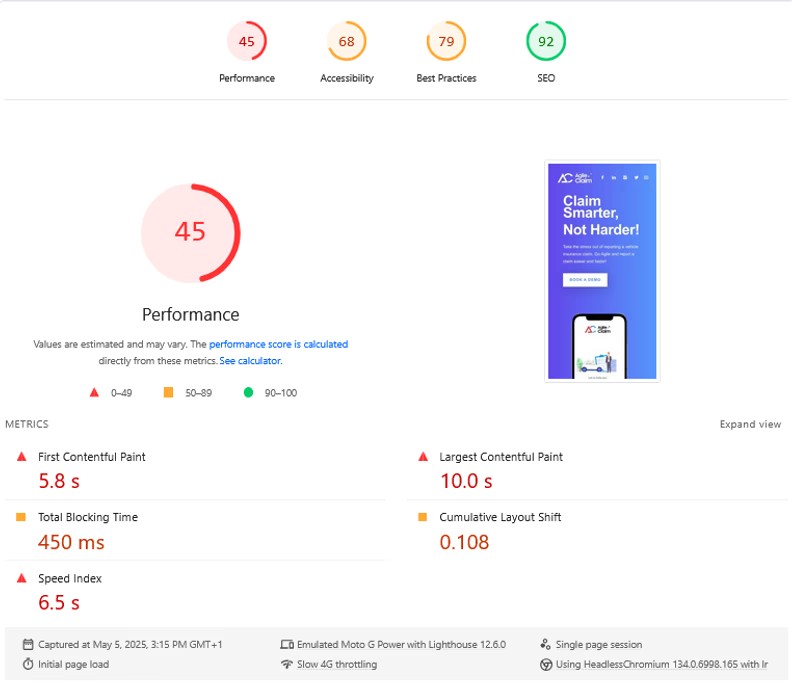Click the device icon beside Emulated Moto G Power
This screenshot has height=688, width=792.
[x=287, y=644]
